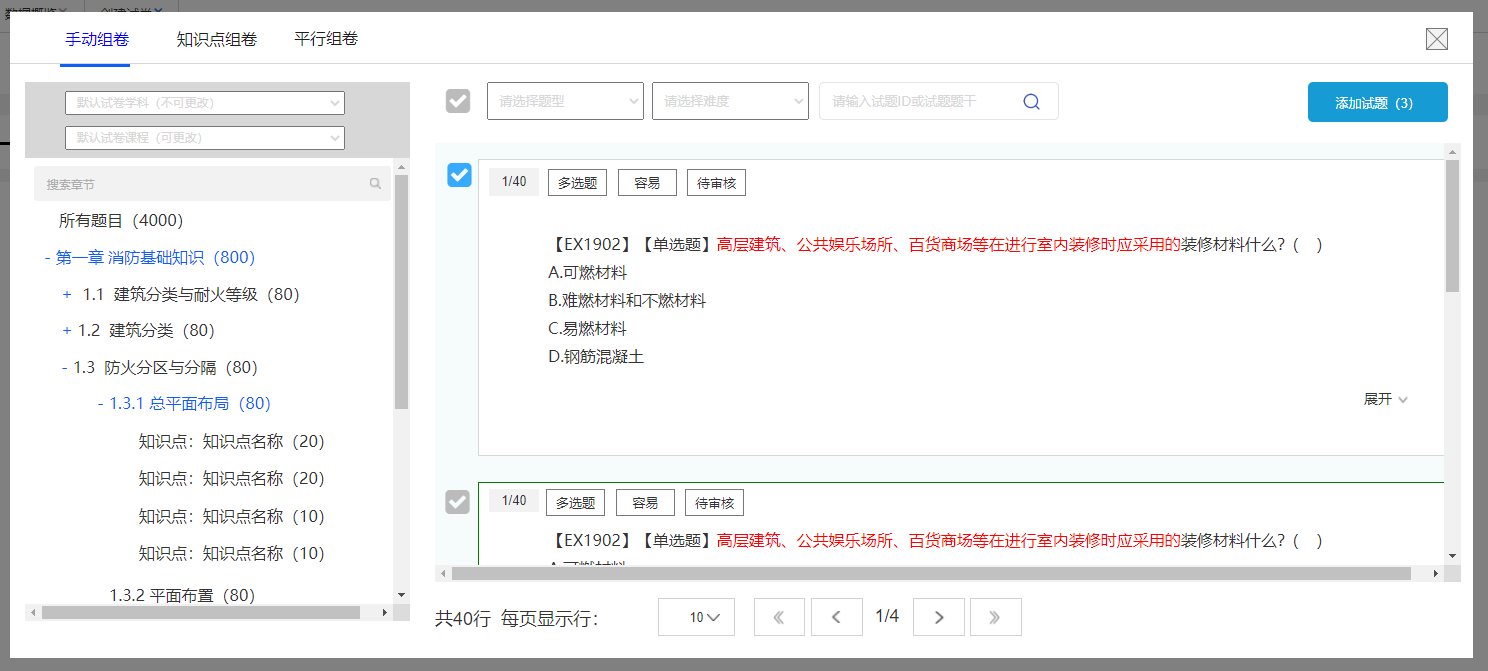
Task: Focus the 搜索章节 search field
Action: [x=212, y=184]
